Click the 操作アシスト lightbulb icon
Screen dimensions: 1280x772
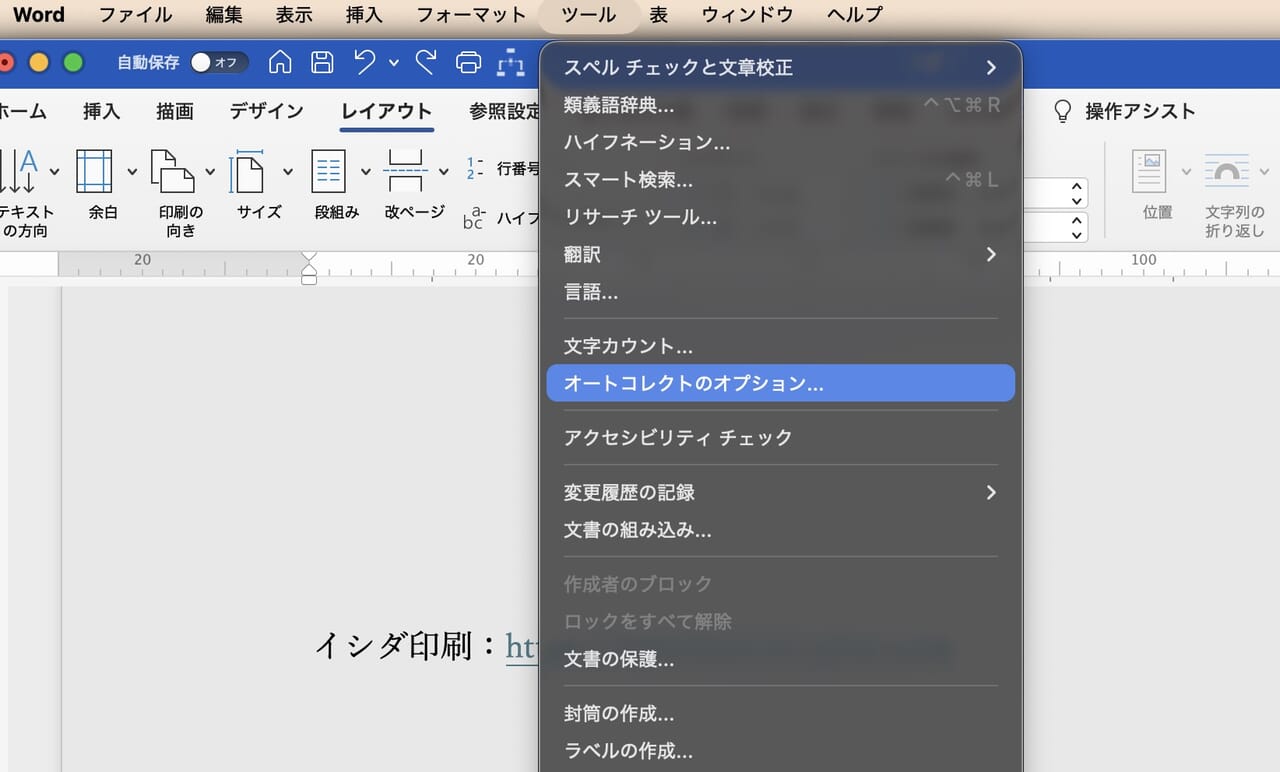pos(1063,111)
